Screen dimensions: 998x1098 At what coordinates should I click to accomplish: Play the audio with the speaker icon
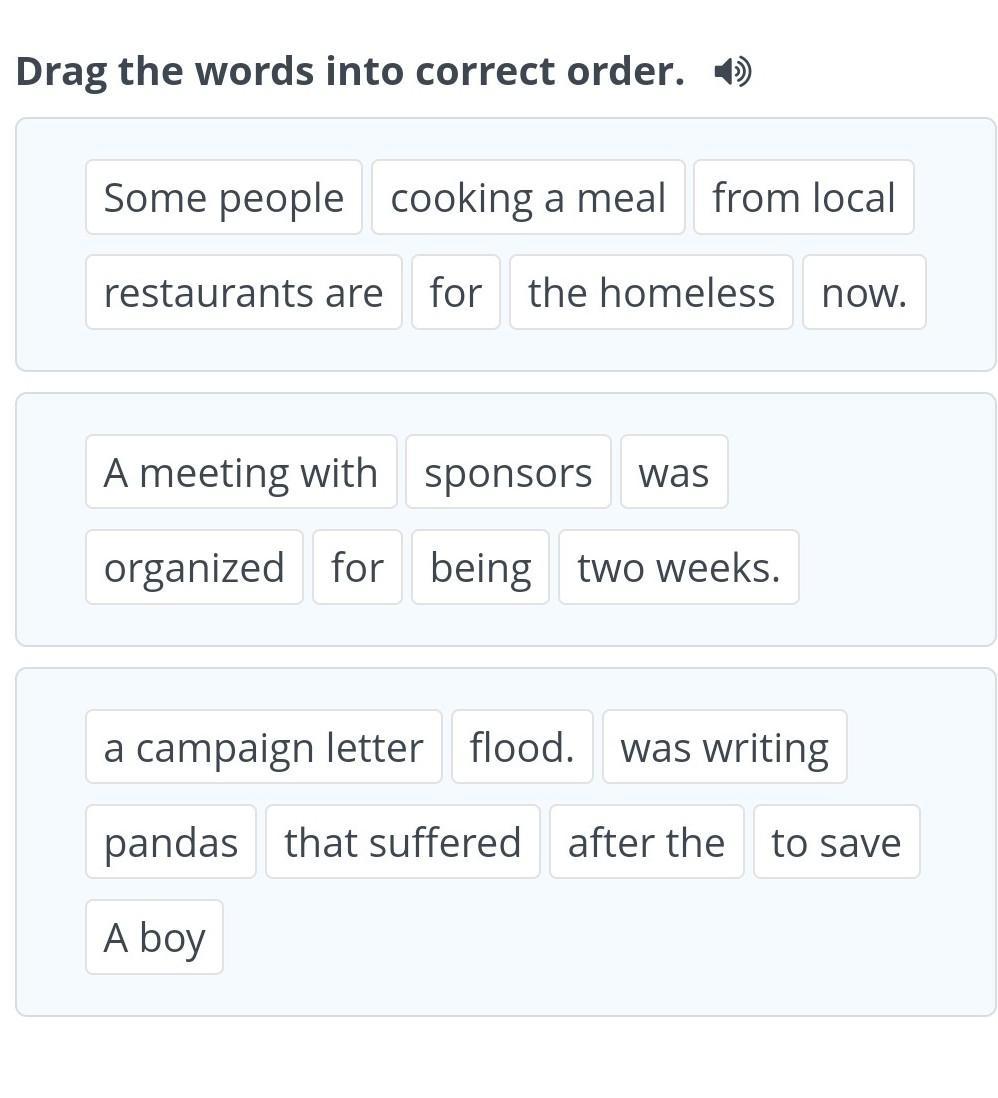pyautogui.click(x=732, y=72)
